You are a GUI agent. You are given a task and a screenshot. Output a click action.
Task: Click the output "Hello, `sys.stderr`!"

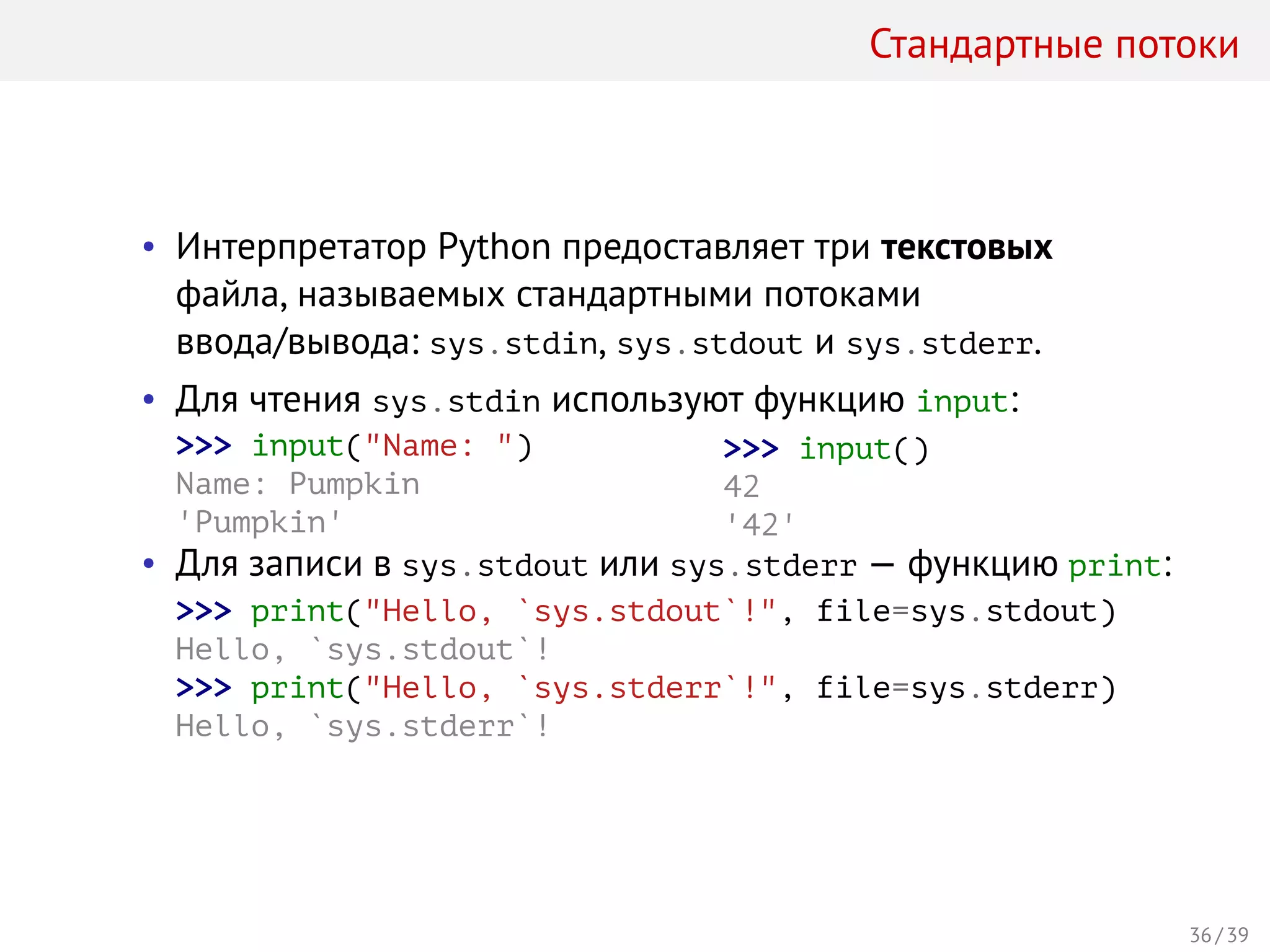363,727
